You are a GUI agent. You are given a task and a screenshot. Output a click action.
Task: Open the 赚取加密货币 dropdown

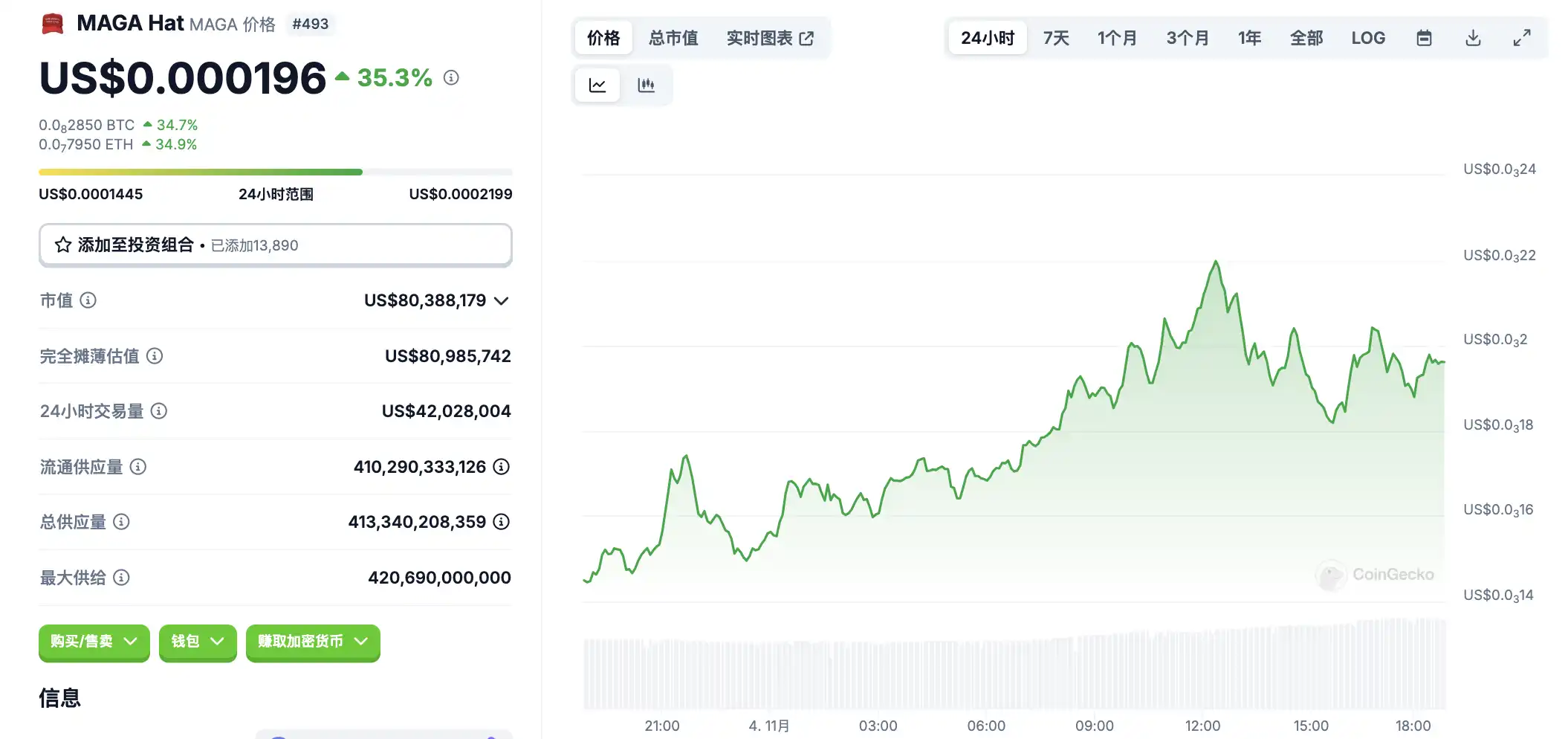(313, 642)
